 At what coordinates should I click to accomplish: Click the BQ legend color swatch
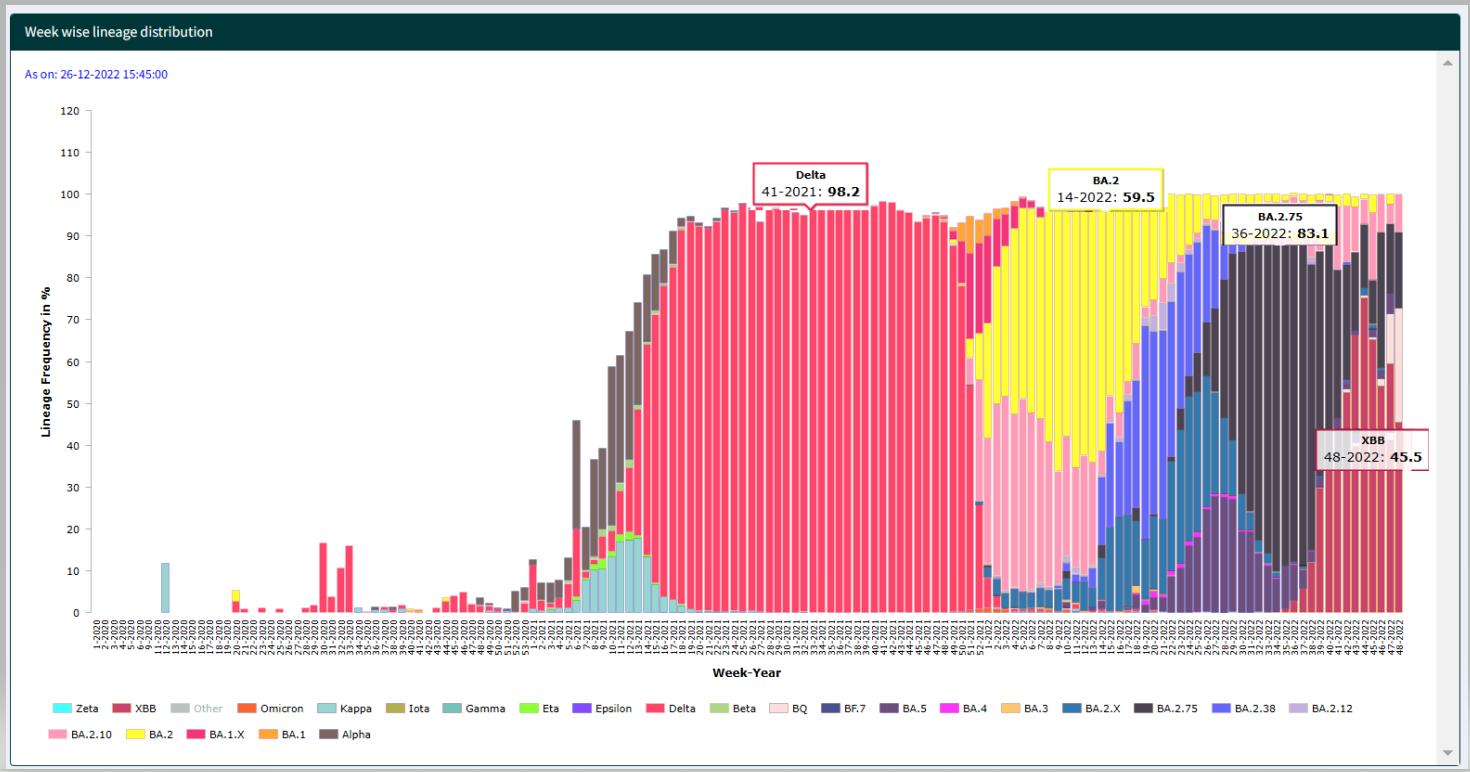[x=779, y=708]
